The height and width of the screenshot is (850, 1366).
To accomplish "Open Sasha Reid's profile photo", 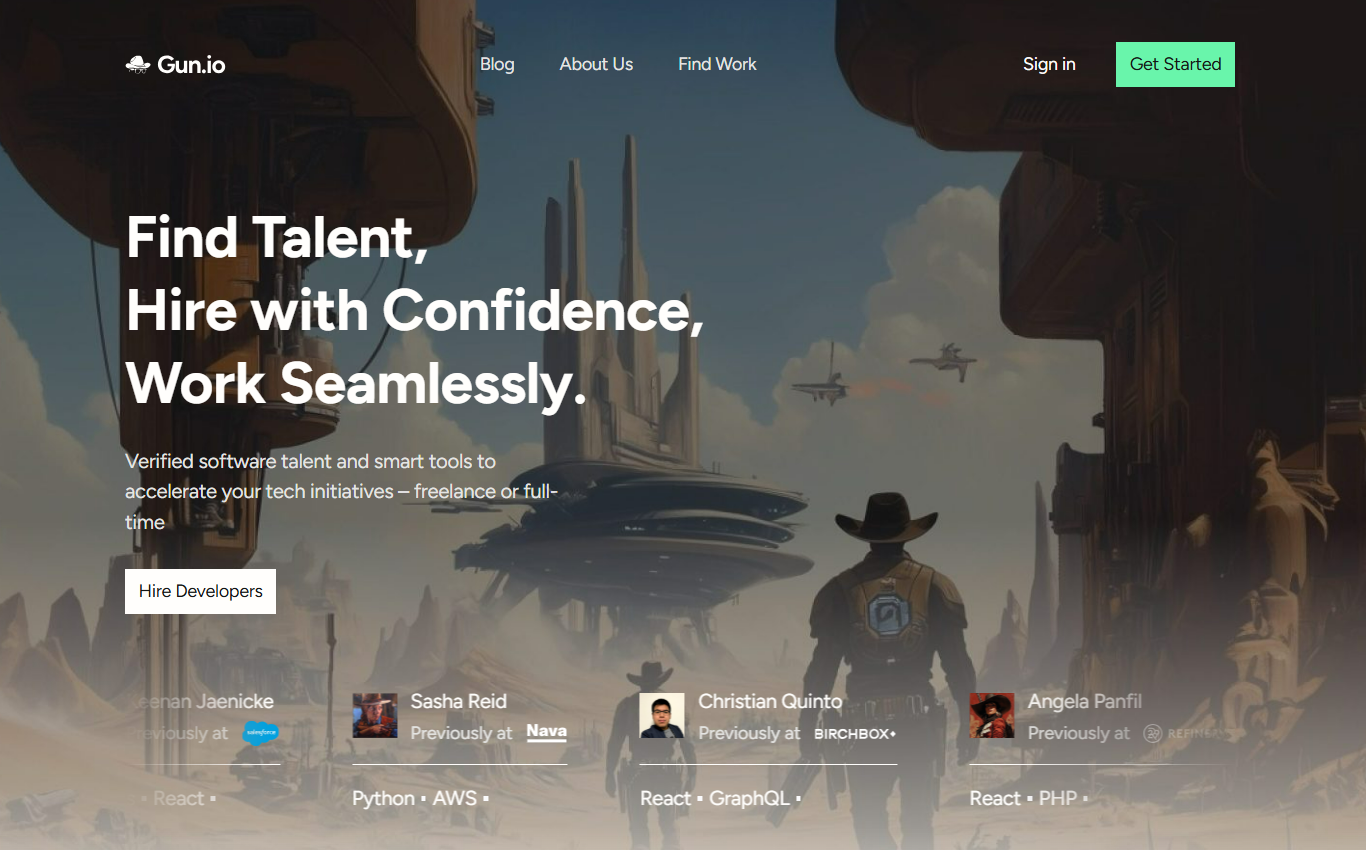I will tap(375, 716).
